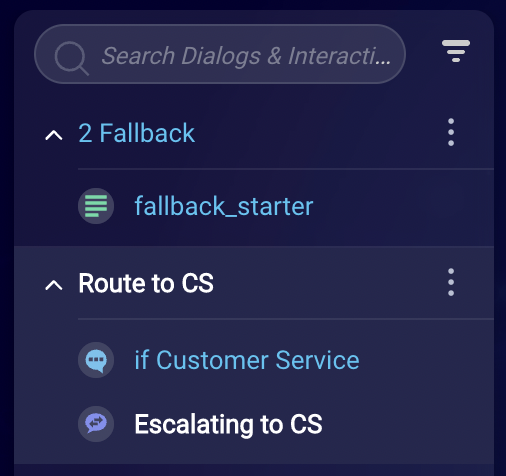Click the divider line under 2 Fallback

pos(286,169)
